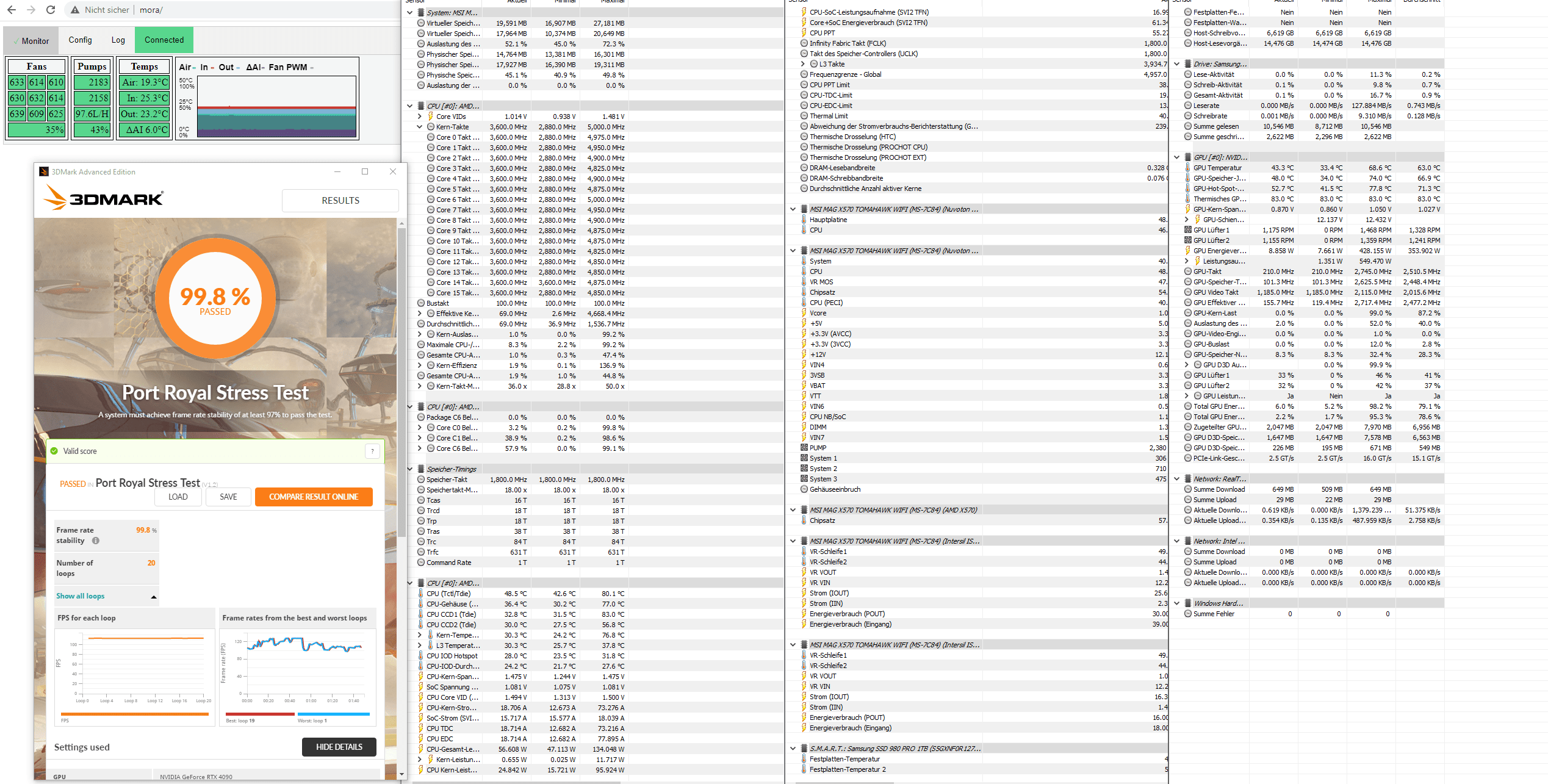Click the Windows Hardware errors header icon
The width and height of the screenshot is (1548, 784).
(x=1188, y=603)
